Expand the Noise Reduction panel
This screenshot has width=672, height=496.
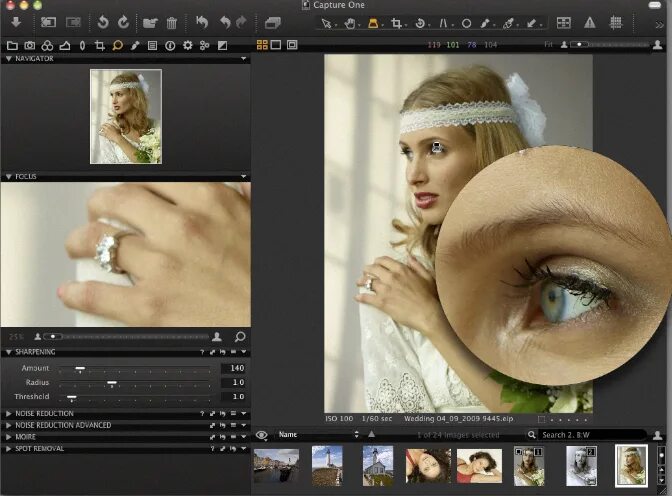pyautogui.click(x=44, y=413)
